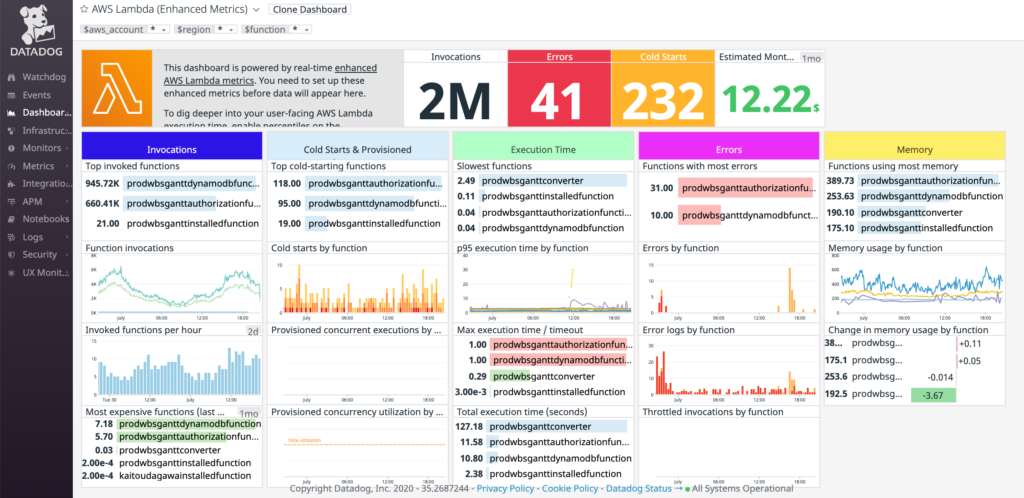The width and height of the screenshot is (1024, 498).
Task: Click the Clone Dashboard button
Action: tap(310, 10)
